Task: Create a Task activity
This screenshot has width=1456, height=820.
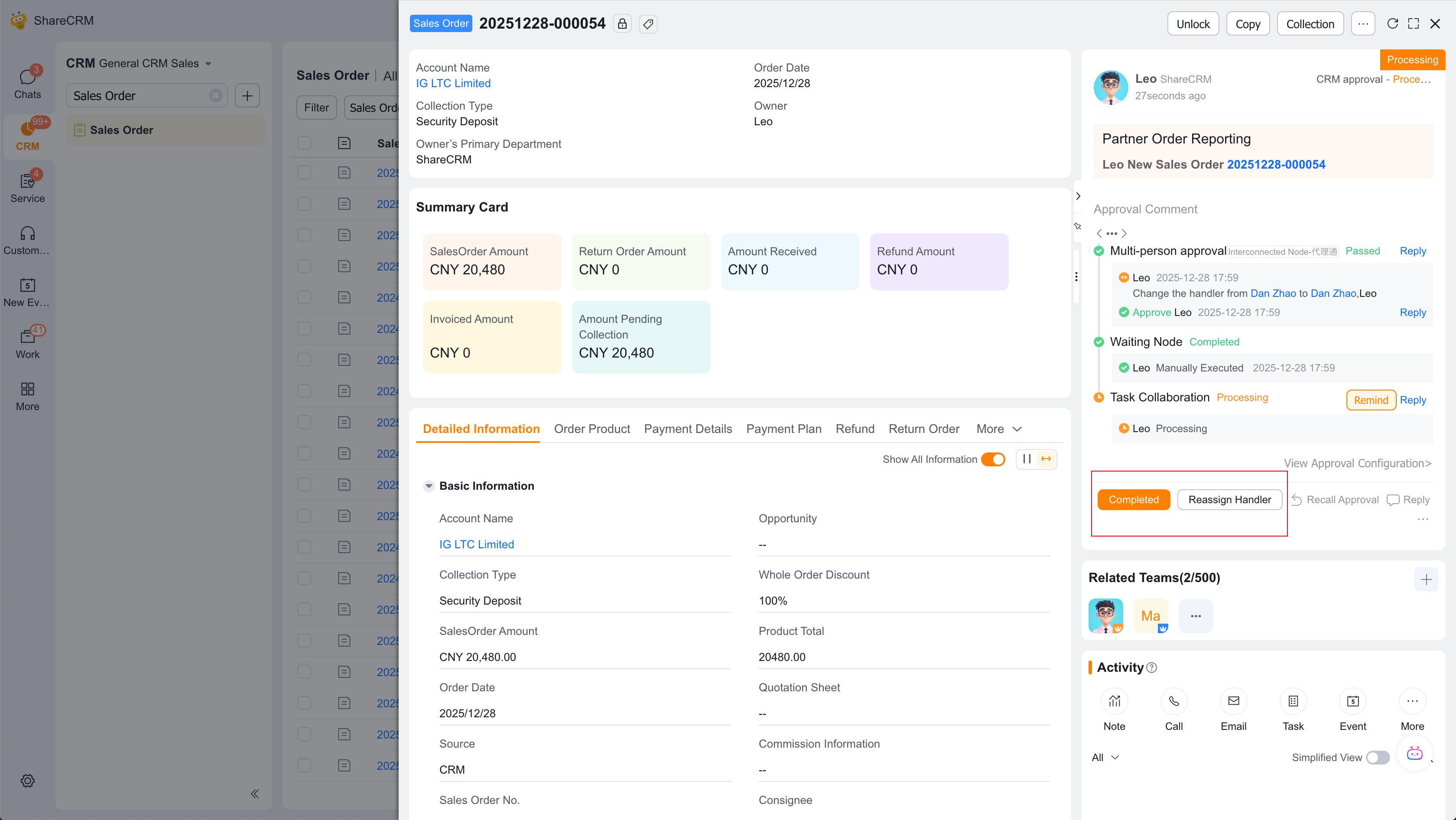Action: click(1293, 710)
